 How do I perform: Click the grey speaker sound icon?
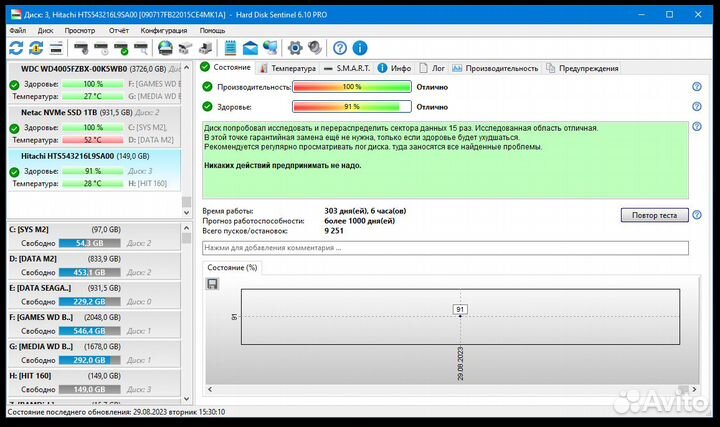pyautogui.click(x=315, y=48)
